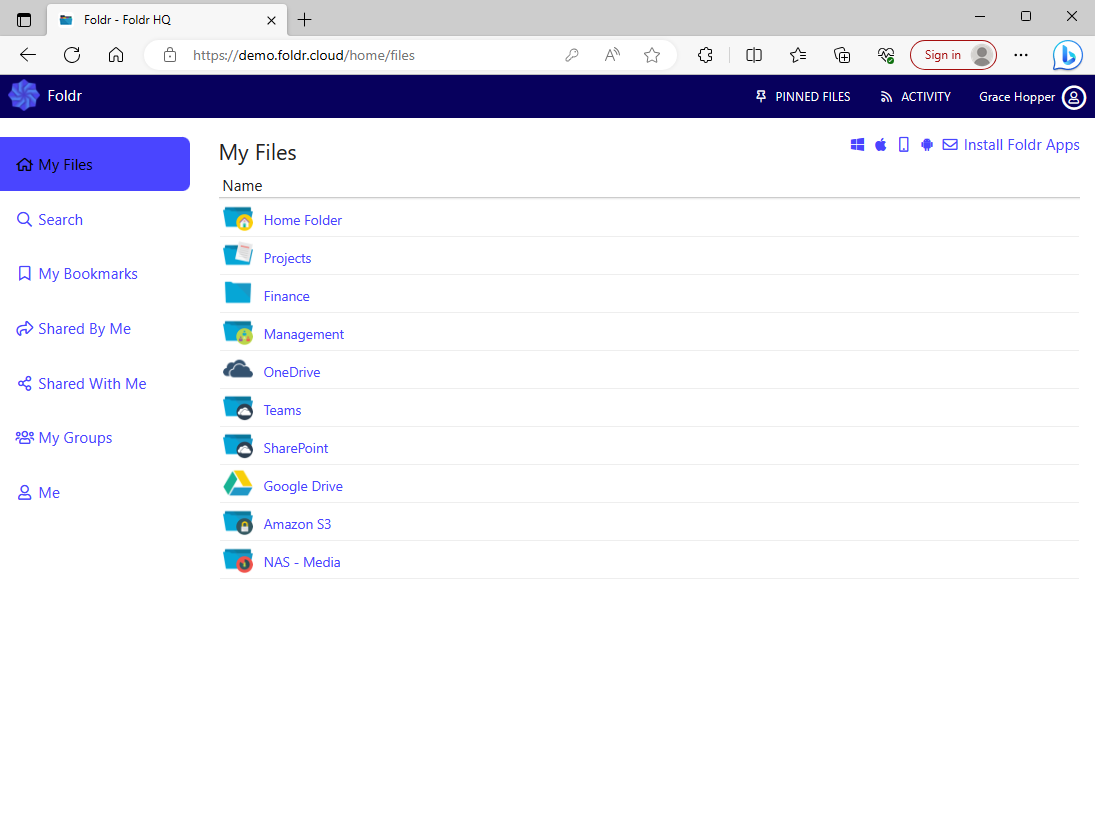The image size is (1095, 821).
Task: Go back with the browser back arrow
Action: pyautogui.click(x=28, y=55)
